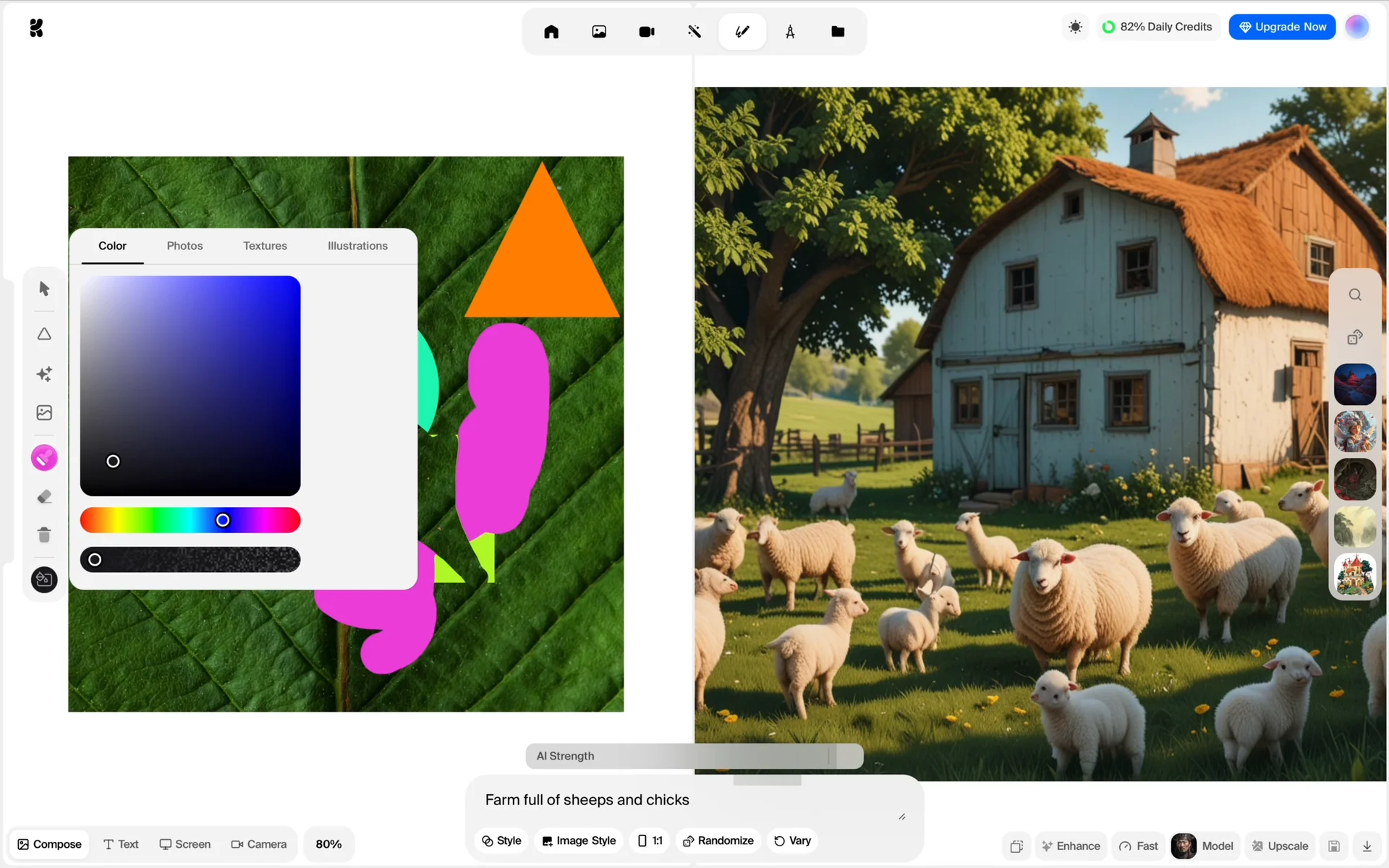This screenshot has width=1389, height=868.
Task: Toggle the Enhance option
Action: point(1071,846)
